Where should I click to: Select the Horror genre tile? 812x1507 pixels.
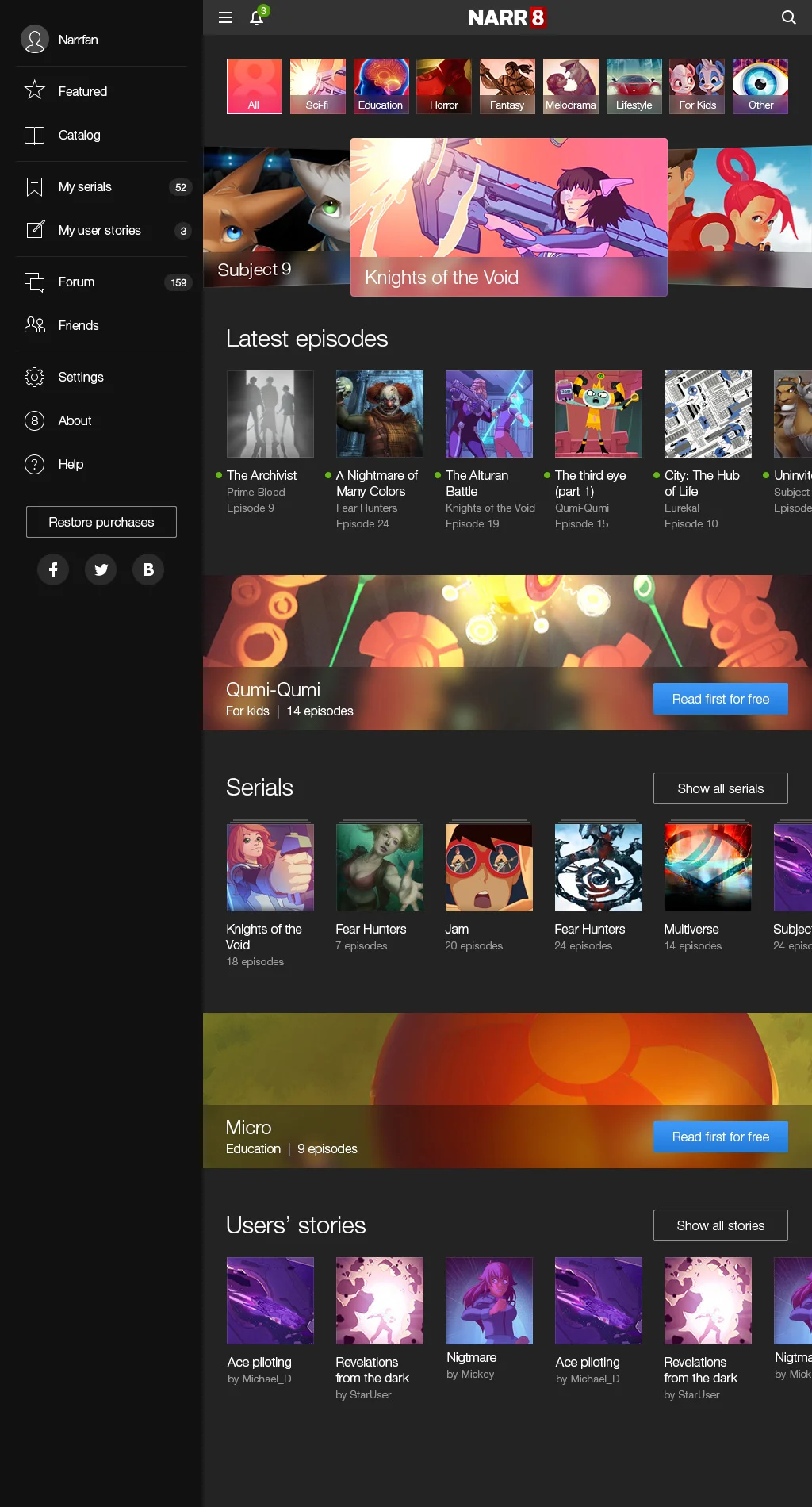click(x=444, y=86)
